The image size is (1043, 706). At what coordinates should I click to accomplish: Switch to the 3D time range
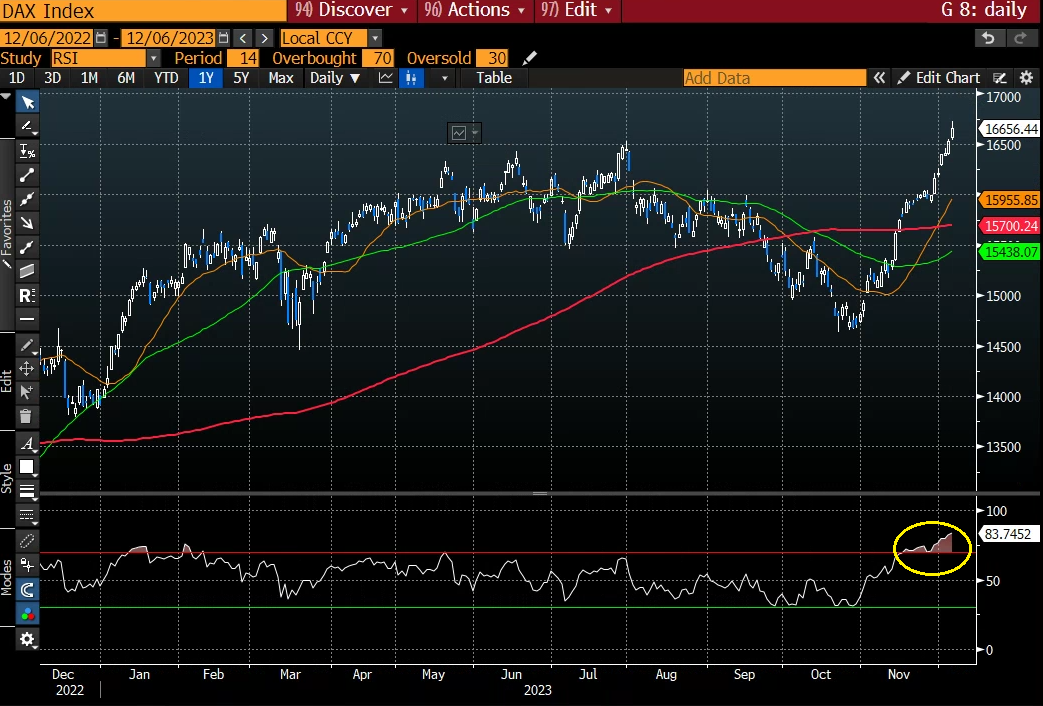point(53,78)
